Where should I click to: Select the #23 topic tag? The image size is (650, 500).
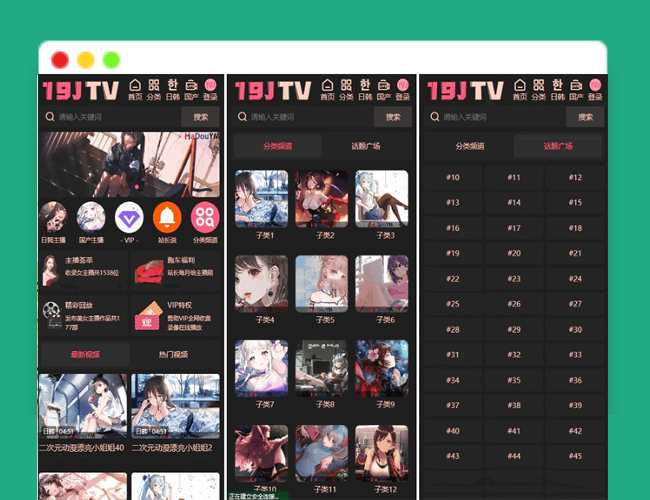click(x=513, y=279)
